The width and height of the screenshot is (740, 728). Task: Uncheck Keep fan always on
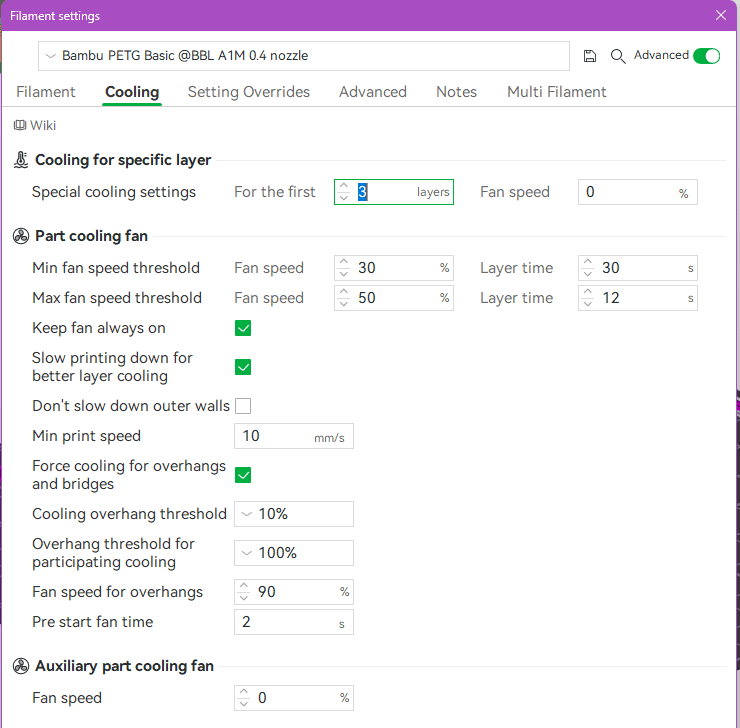(243, 328)
